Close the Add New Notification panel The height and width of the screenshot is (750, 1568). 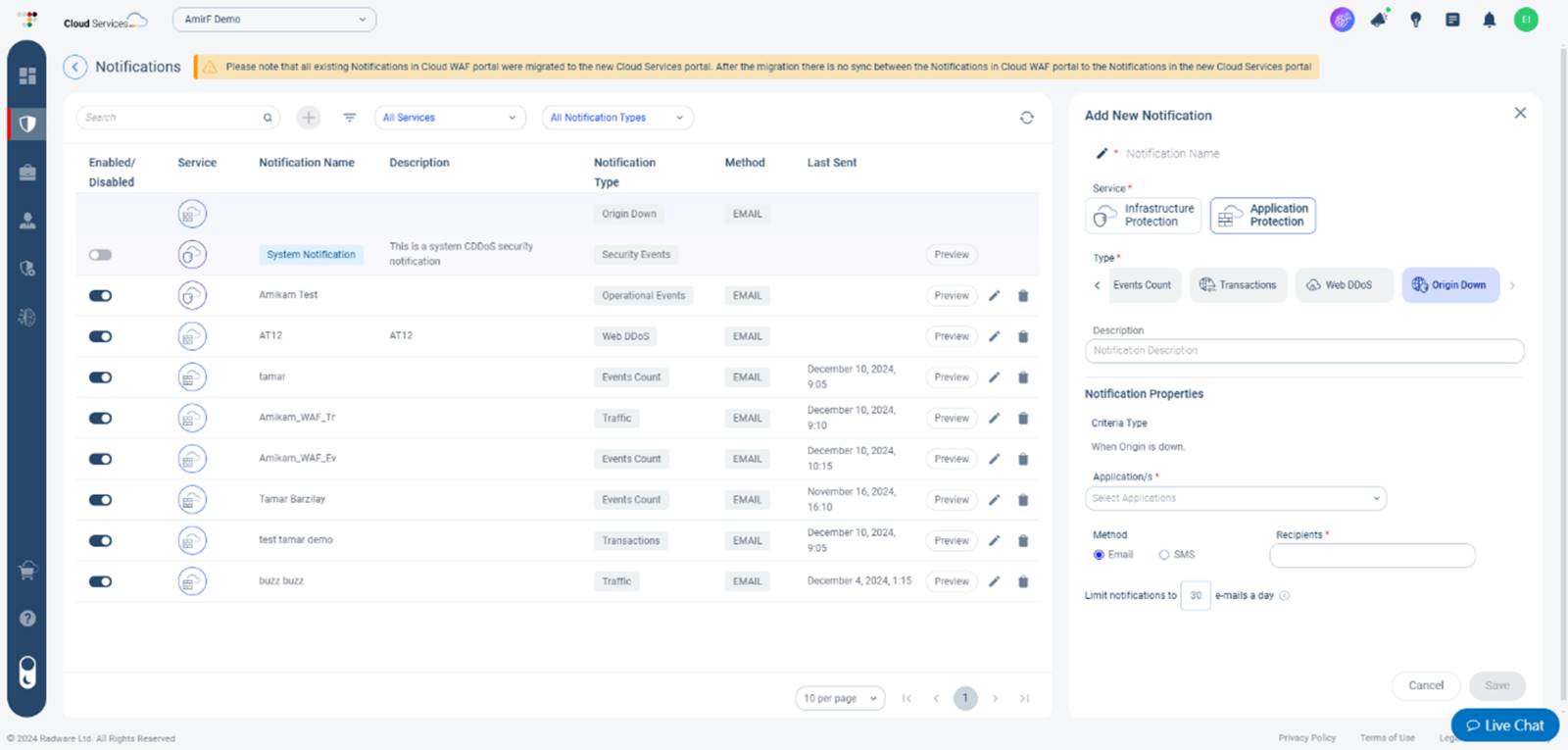click(x=1520, y=113)
